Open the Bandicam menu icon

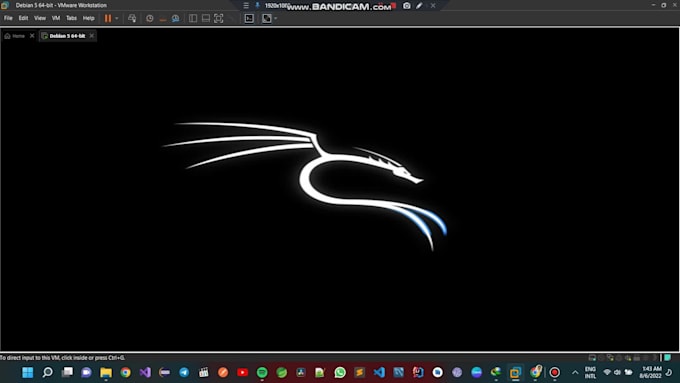click(x=246, y=6)
